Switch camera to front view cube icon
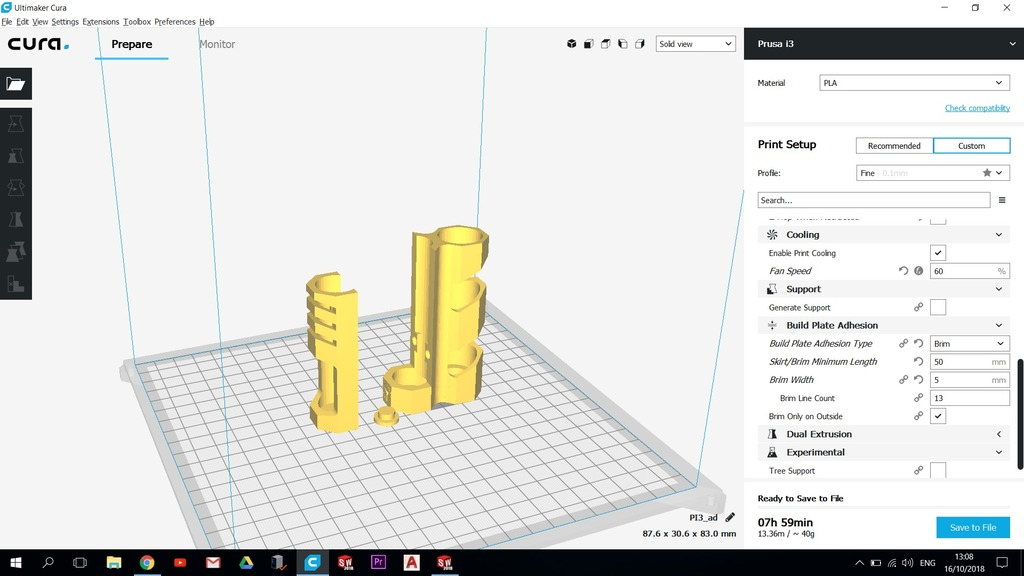The width and height of the screenshot is (1024, 576). coord(588,44)
